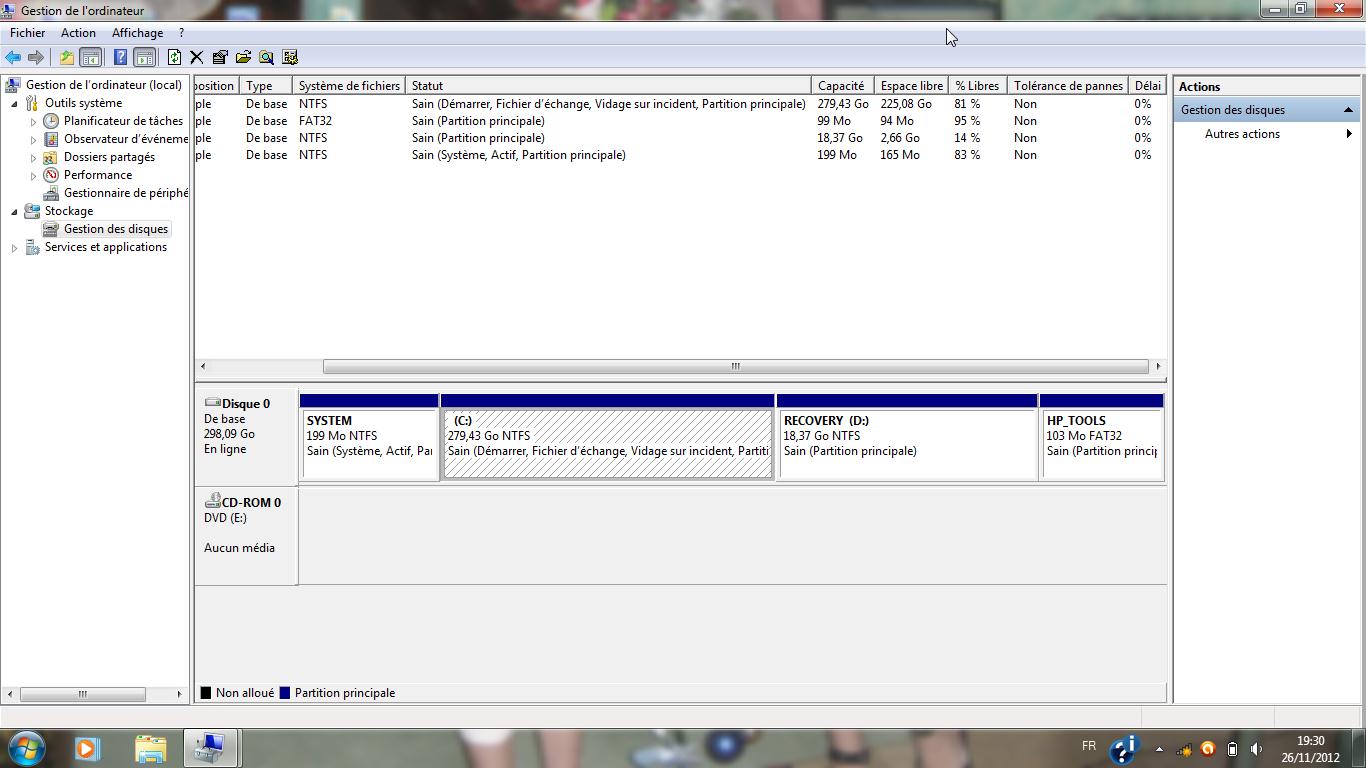The height and width of the screenshot is (768, 1366).
Task: Open the Action menu
Action: click(78, 33)
